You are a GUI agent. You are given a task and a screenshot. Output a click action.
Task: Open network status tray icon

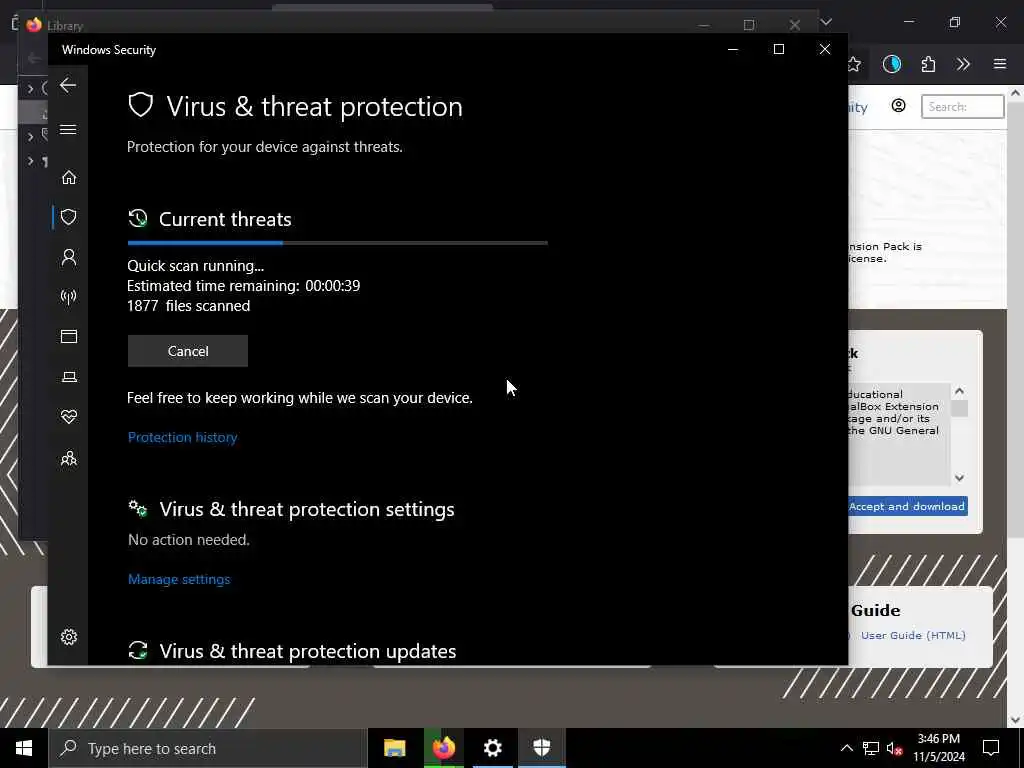click(x=871, y=748)
